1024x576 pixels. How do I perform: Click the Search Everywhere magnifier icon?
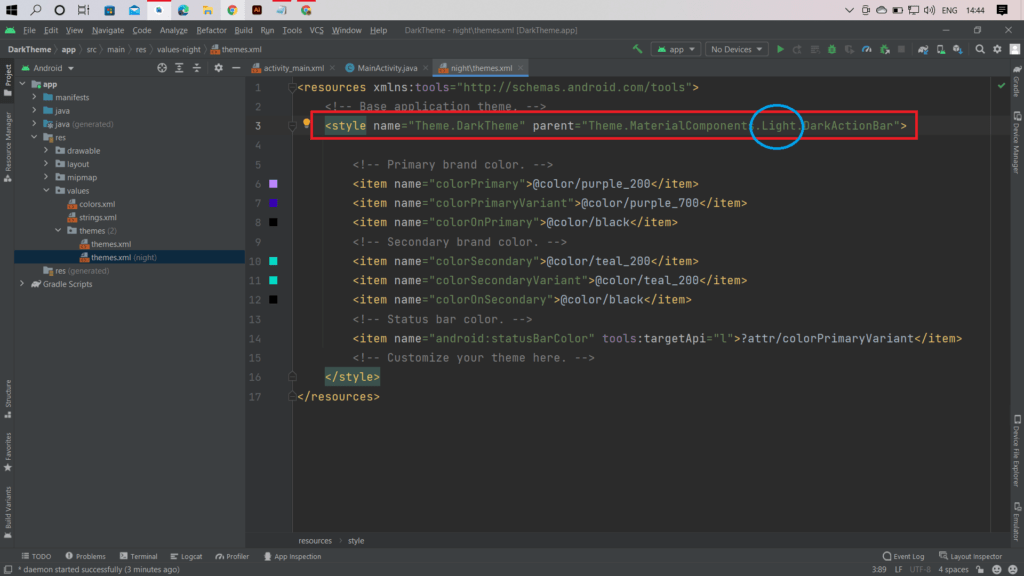[981, 49]
